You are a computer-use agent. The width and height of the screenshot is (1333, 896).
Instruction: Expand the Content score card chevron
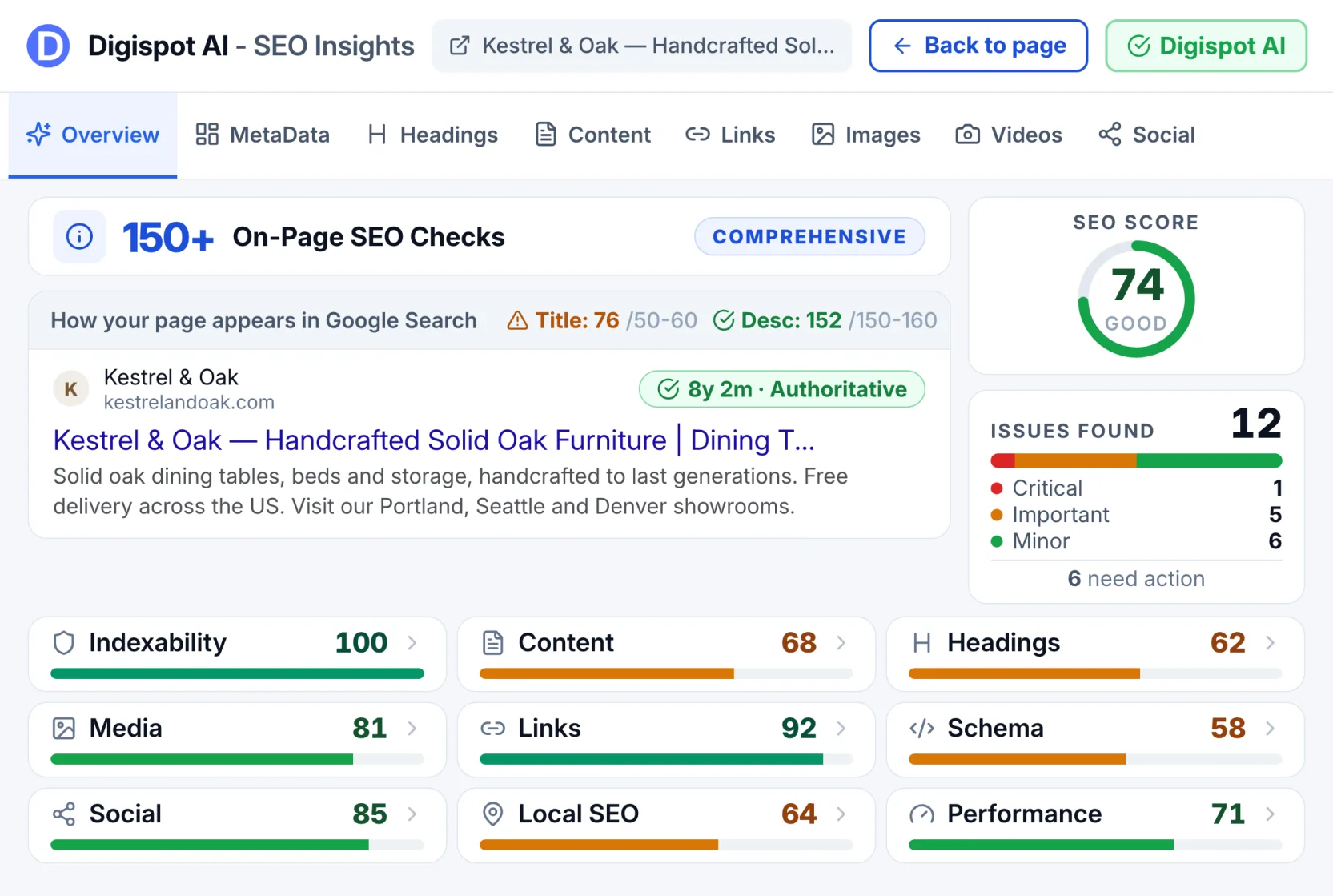[x=841, y=643]
